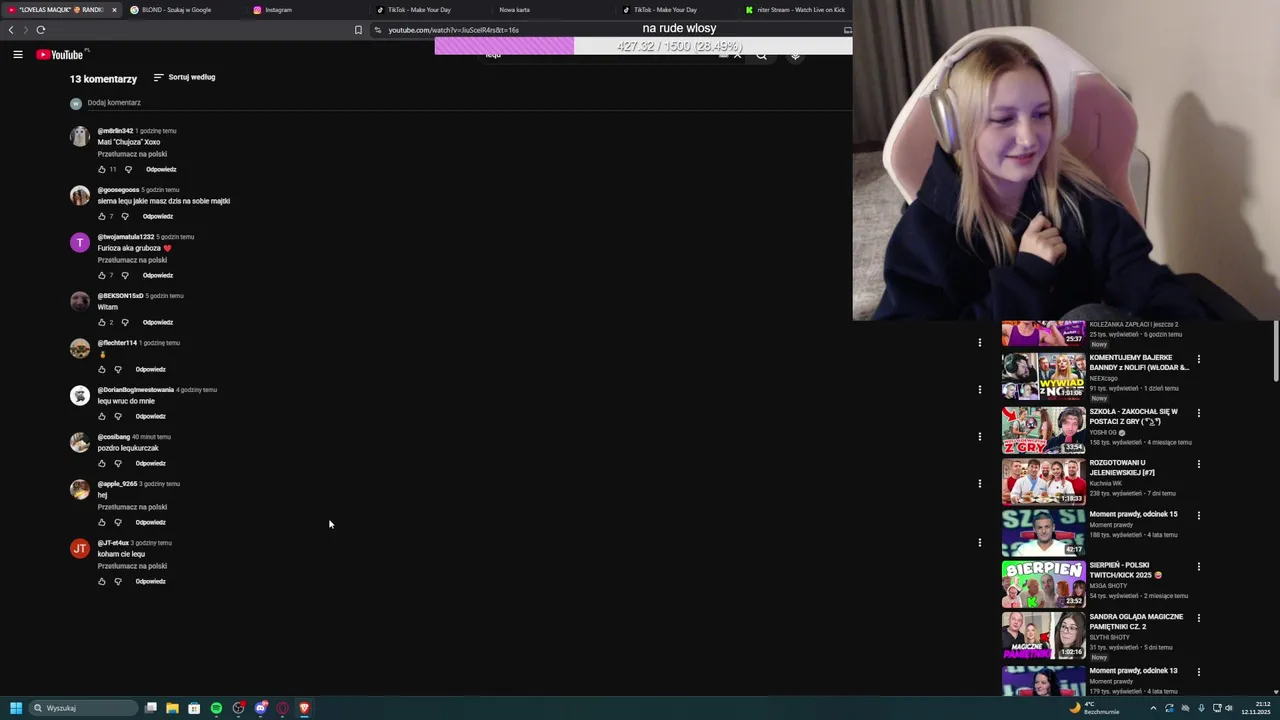Open the Sortuj według sort menu
Screen dimensions: 1280x720
[184, 77]
